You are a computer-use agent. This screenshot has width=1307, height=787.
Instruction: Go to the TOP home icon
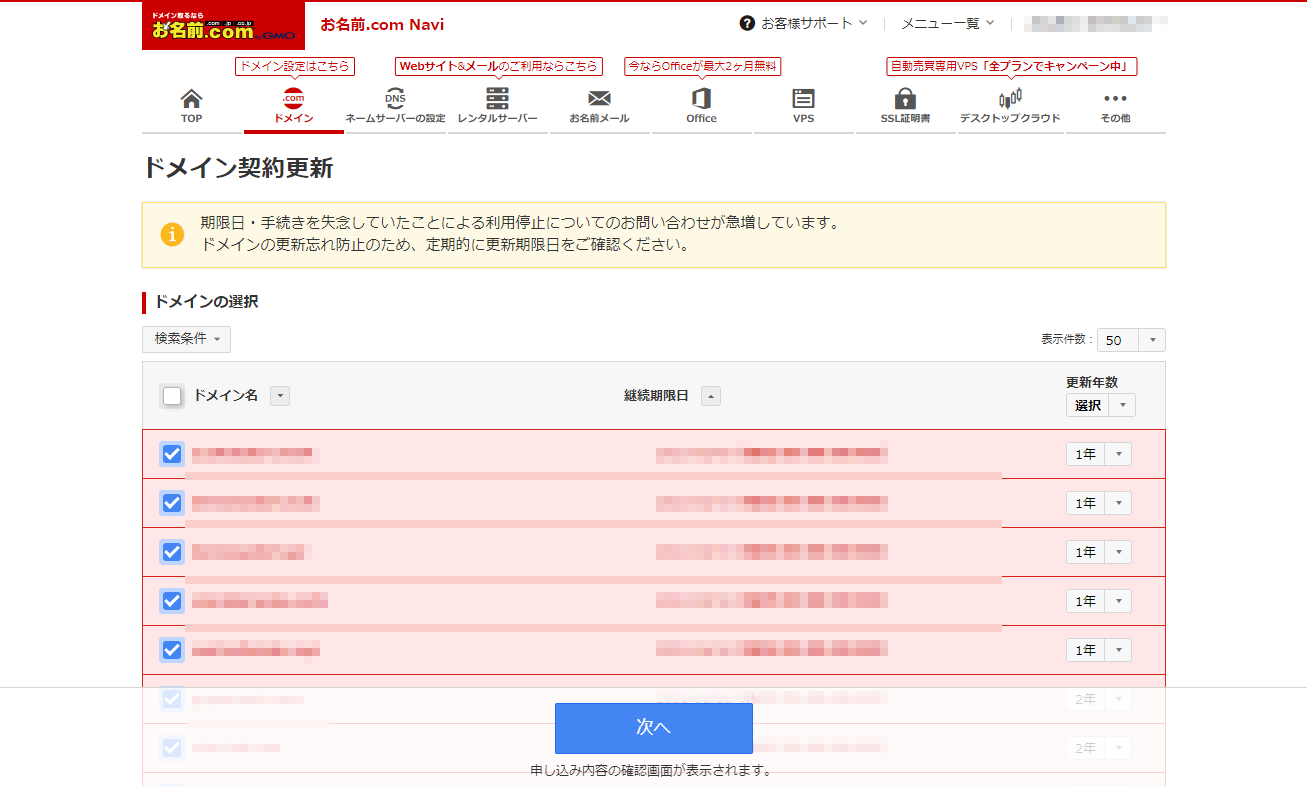pyautogui.click(x=191, y=99)
